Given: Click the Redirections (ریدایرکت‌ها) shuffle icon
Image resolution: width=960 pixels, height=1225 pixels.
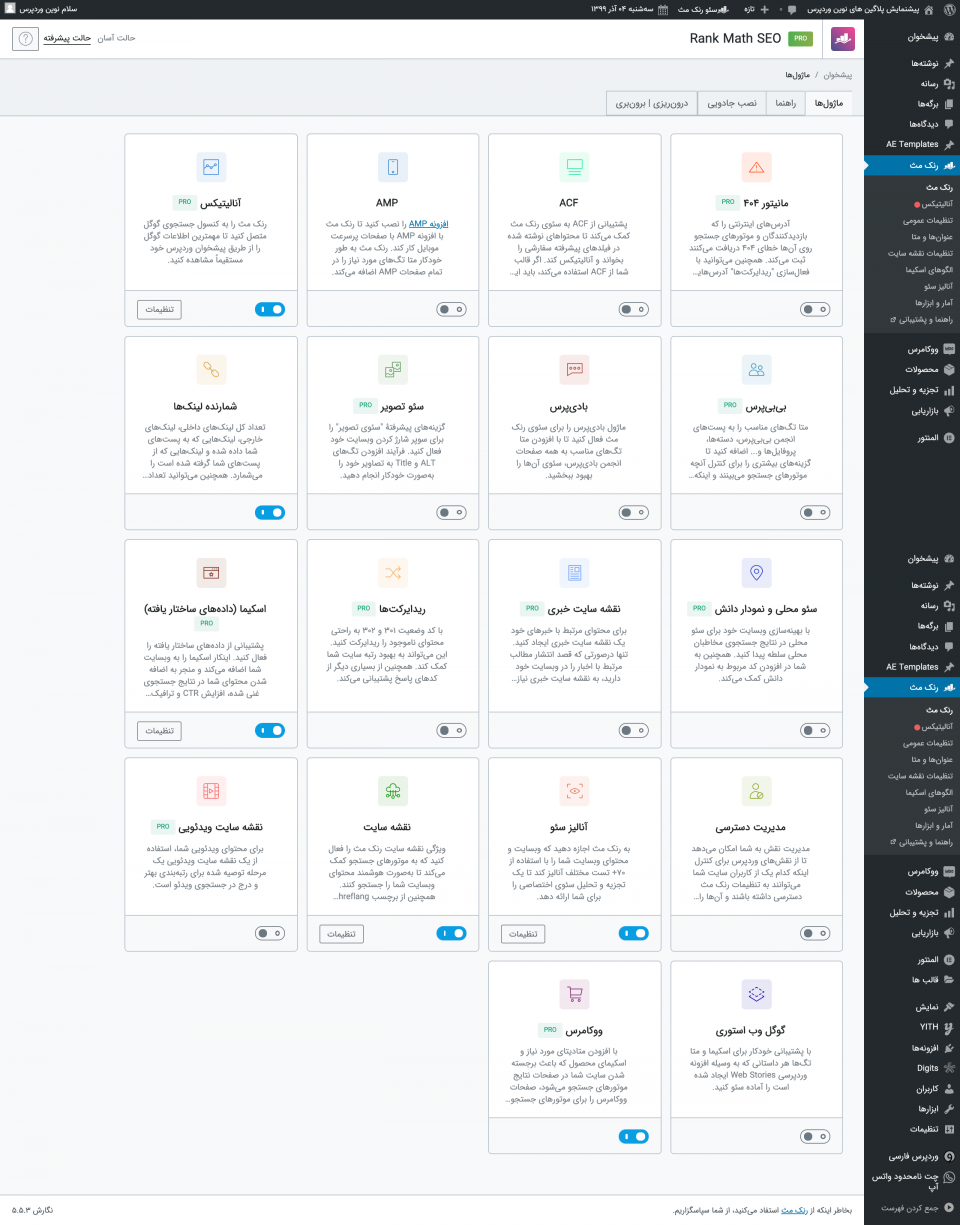Looking at the screenshot, I should coord(393,573).
